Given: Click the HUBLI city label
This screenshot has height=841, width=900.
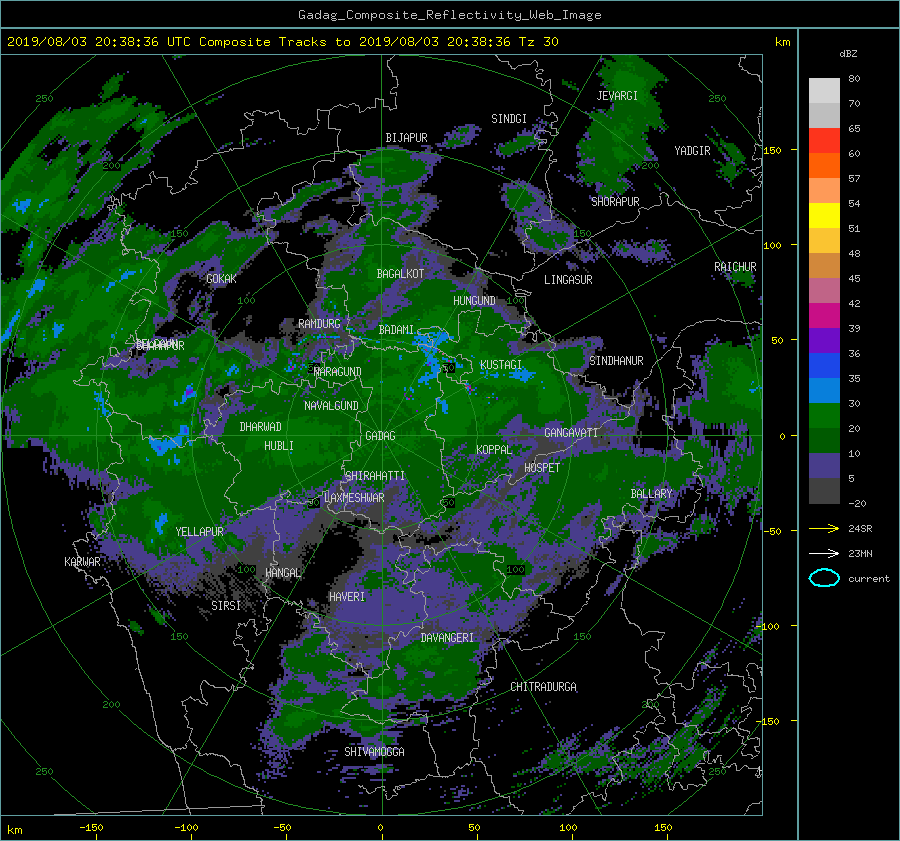Looking at the screenshot, I should [279, 445].
